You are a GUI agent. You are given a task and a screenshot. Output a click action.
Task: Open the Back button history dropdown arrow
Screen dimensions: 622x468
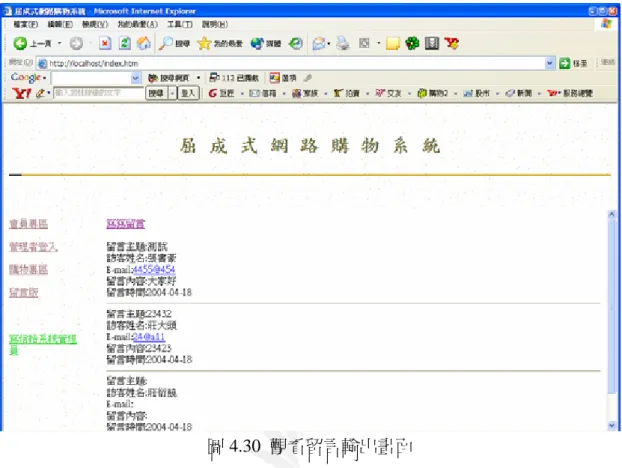(60, 43)
